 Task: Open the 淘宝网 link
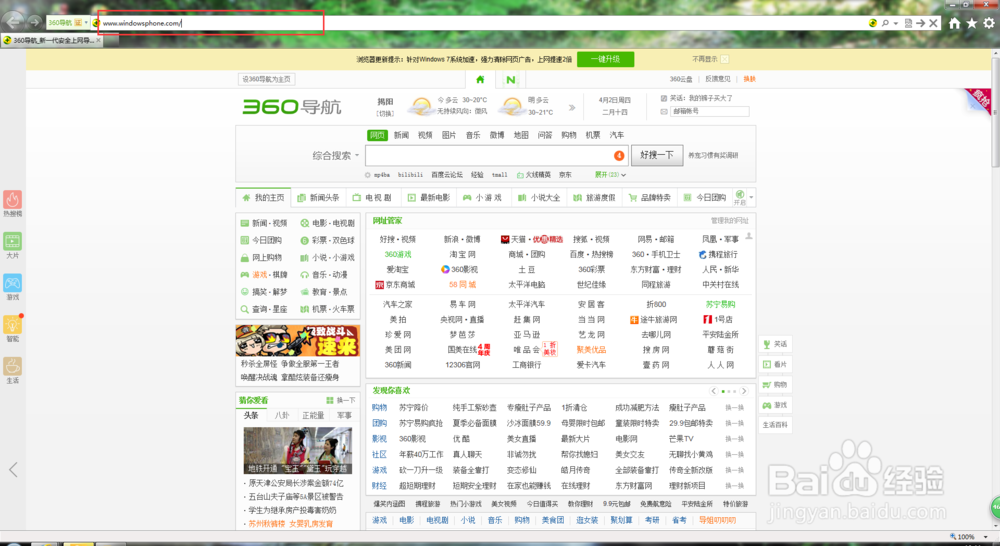coord(462,255)
